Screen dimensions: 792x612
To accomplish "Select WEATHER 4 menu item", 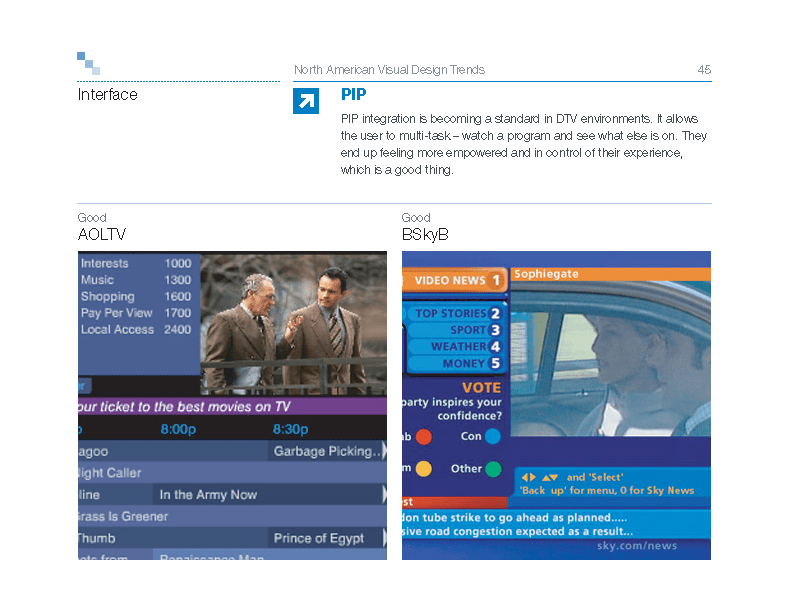I will tap(456, 347).
